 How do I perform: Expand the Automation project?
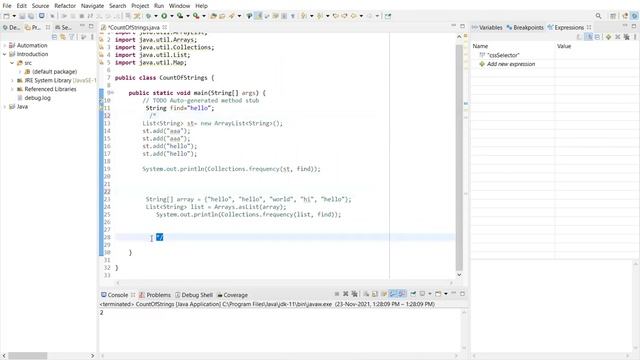click(x=4, y=46)
